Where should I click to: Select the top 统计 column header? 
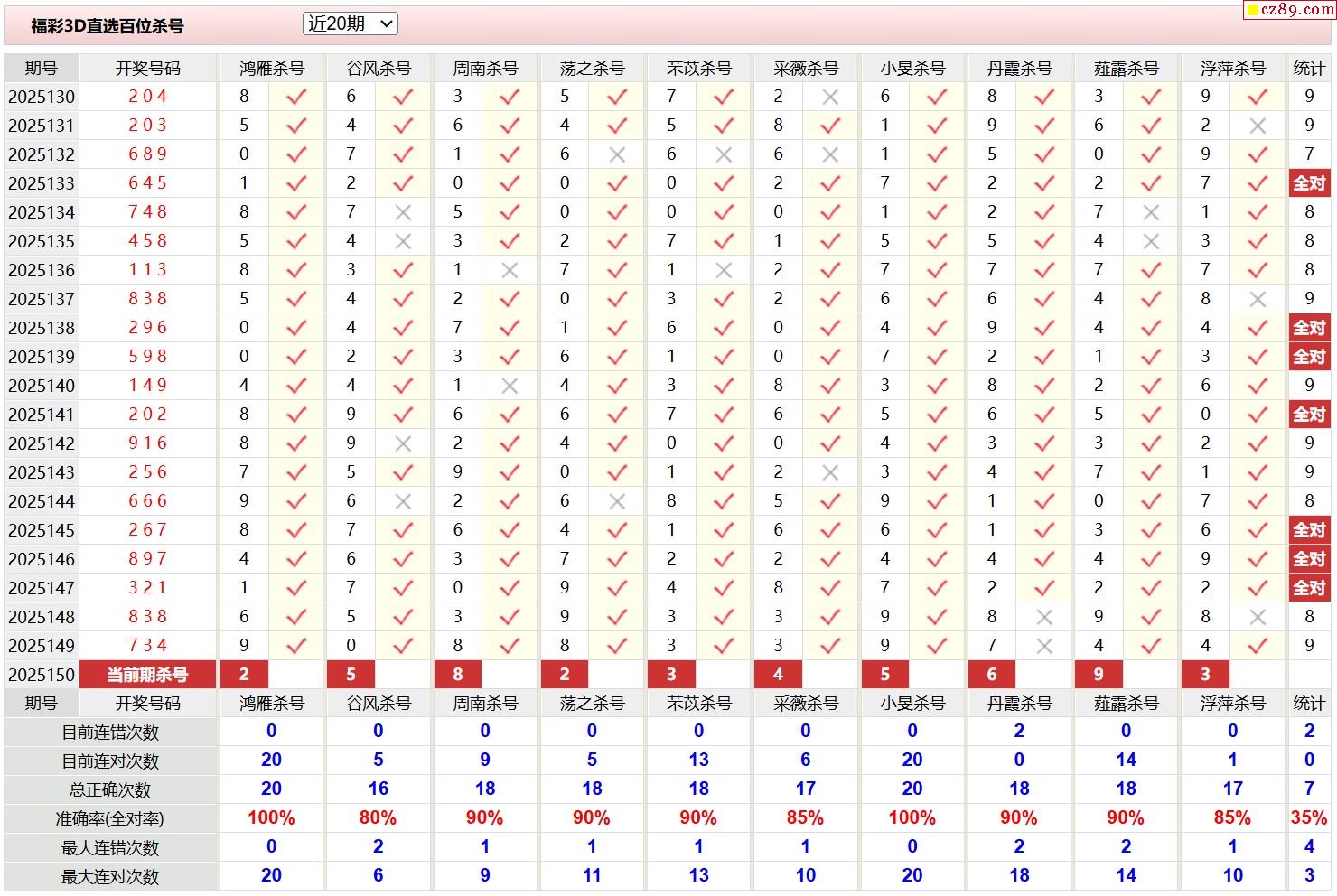click(x=1308, y=69)
